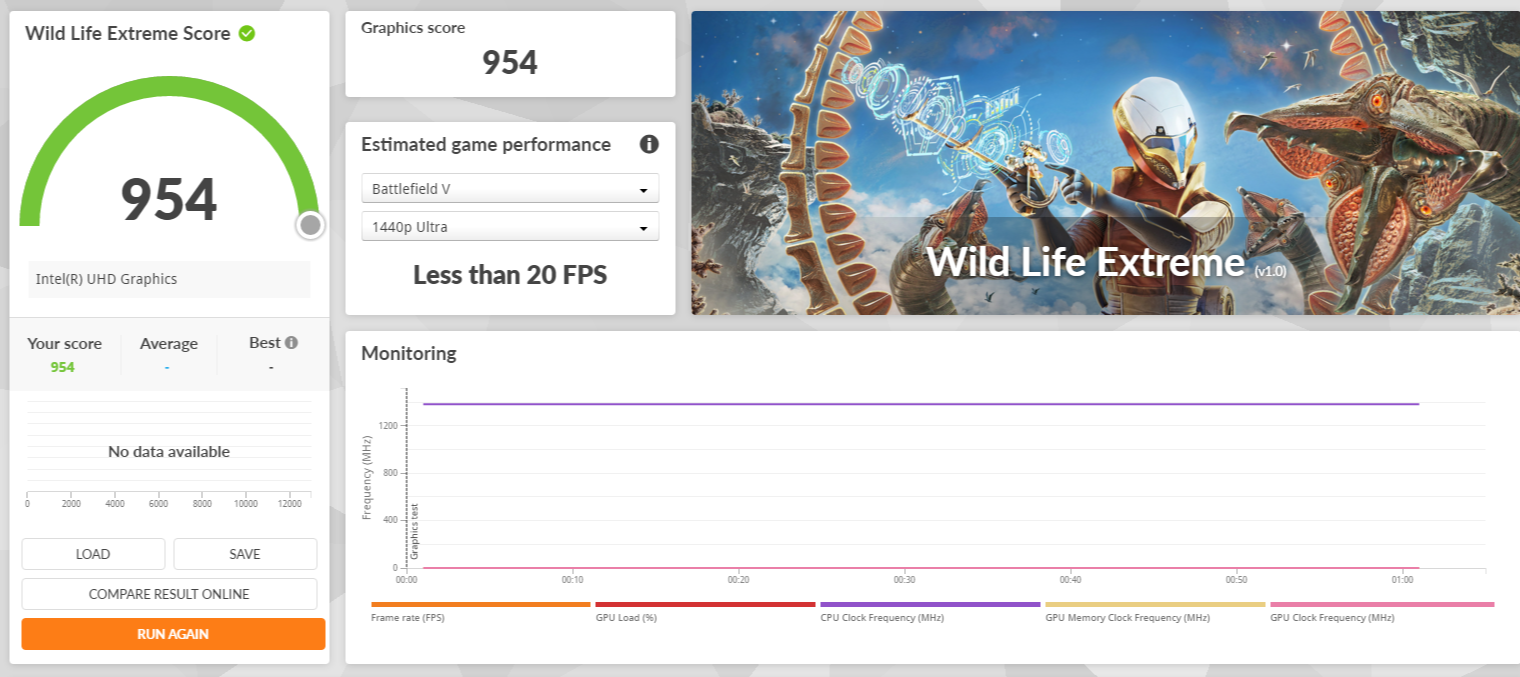The image size is (1520, 677).
Task: Click the info icon next to Best
Action: pos(291,342)
